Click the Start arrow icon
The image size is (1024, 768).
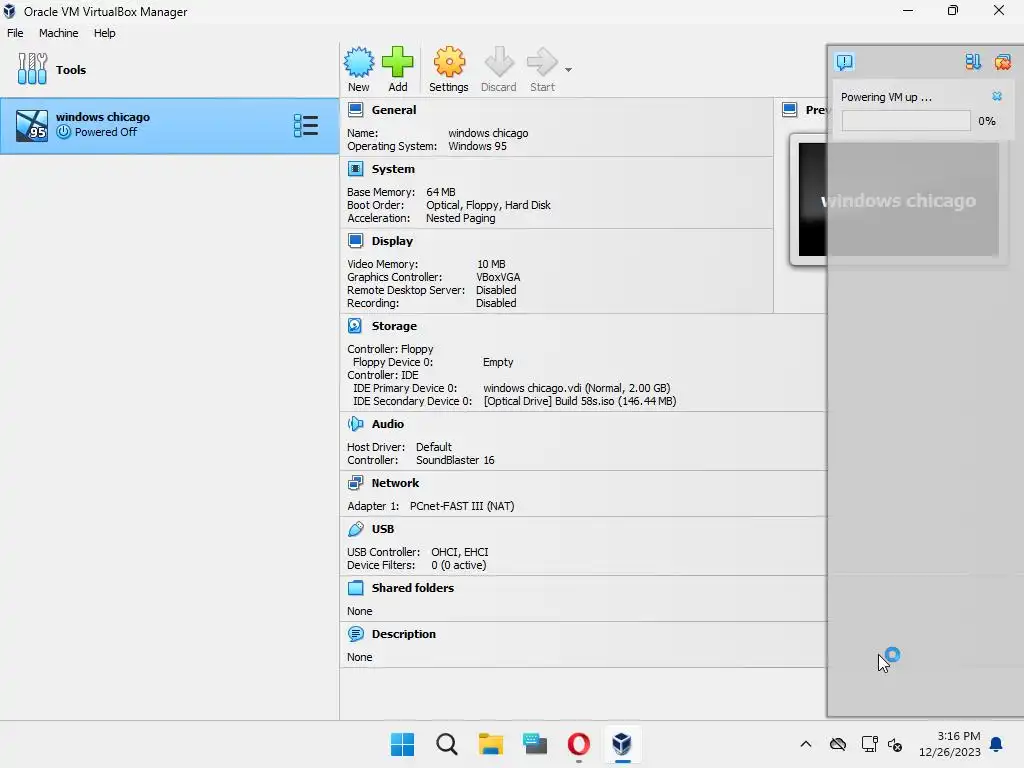pos(542,62)
